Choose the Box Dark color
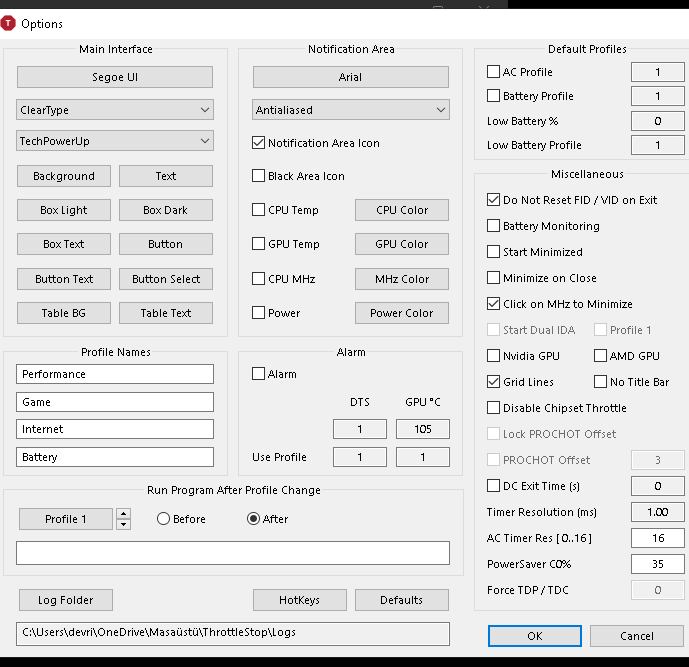Screen dimensions: 689x667 coord(166,210)
